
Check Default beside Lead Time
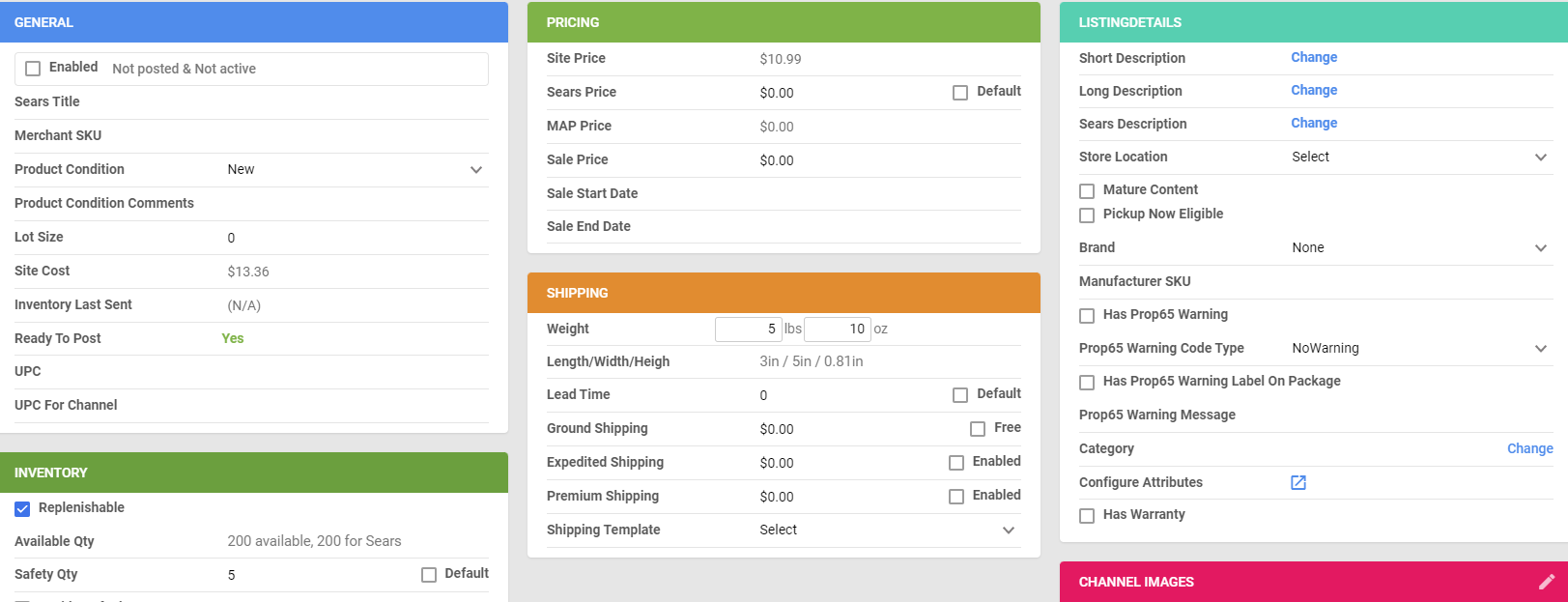coord(960,395)
